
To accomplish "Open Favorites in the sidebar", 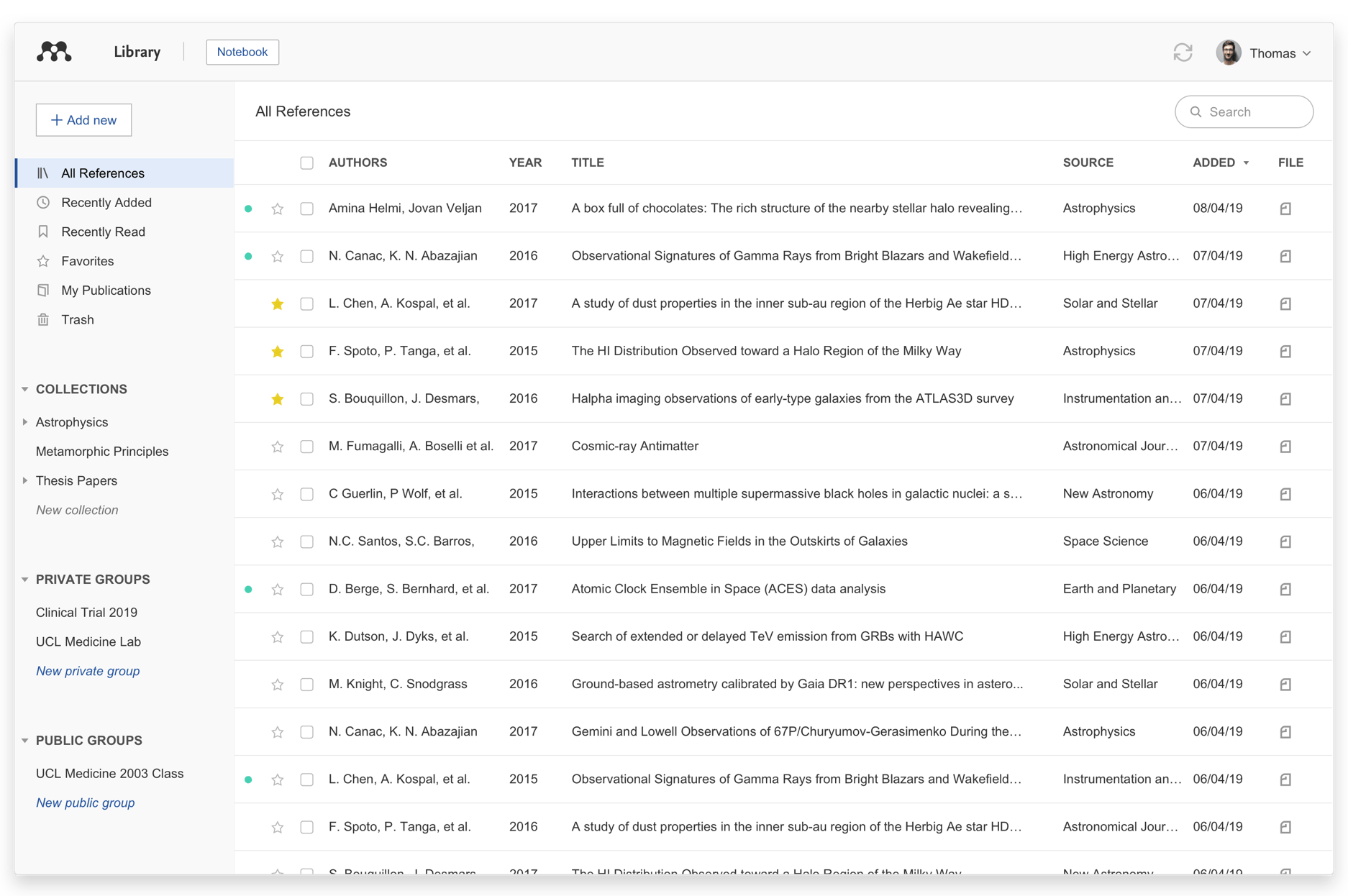I will (x=87, y=261).
